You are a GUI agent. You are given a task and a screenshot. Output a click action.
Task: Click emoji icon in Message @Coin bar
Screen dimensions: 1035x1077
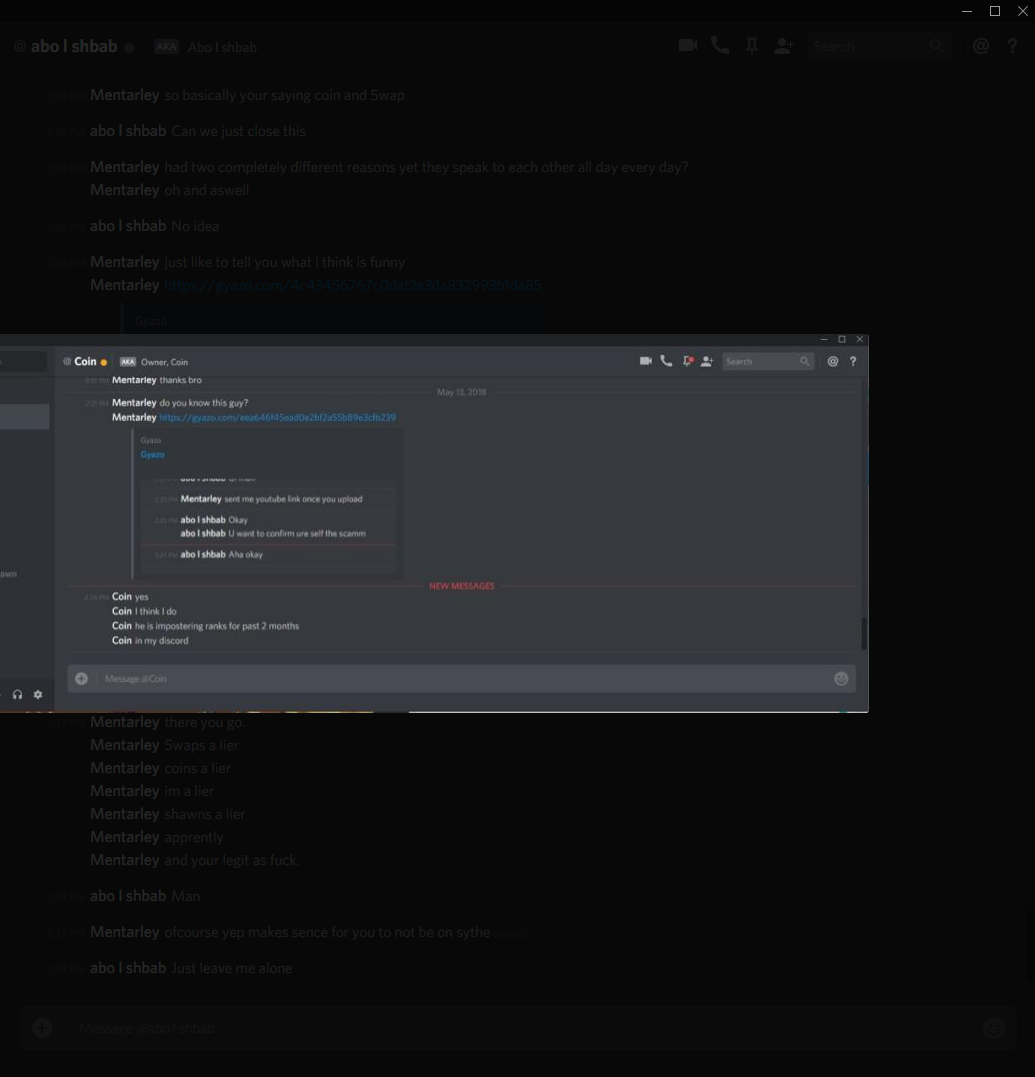click(x=841, y=679)
